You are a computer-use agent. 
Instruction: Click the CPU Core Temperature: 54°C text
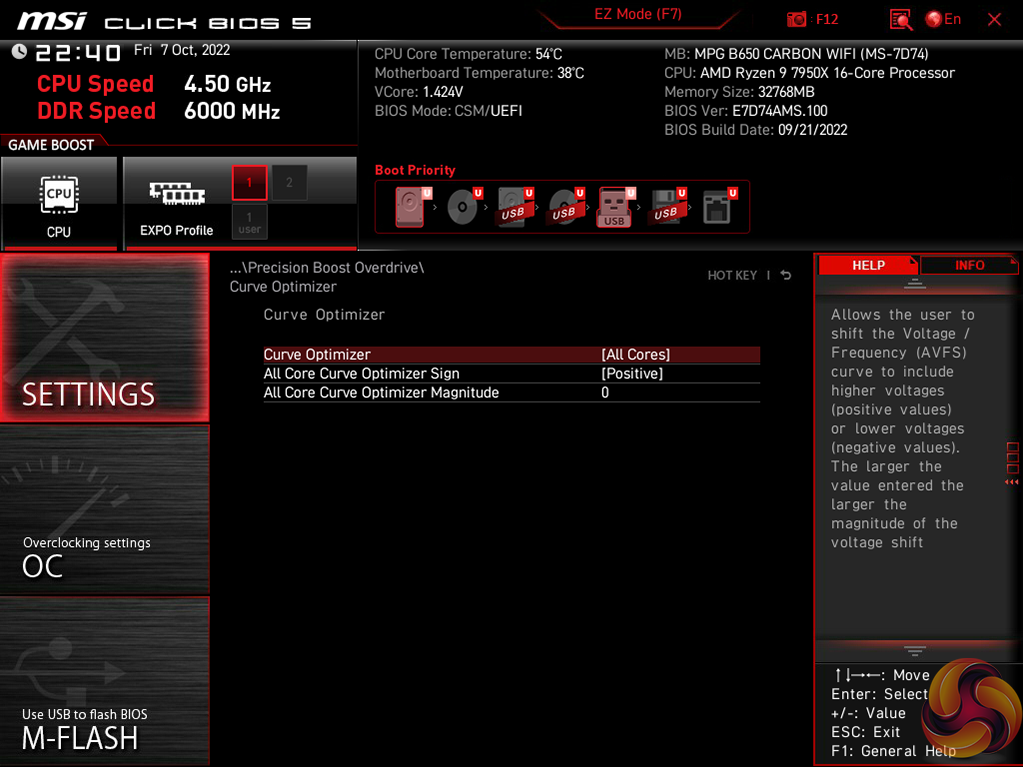(x=468, y=54)
